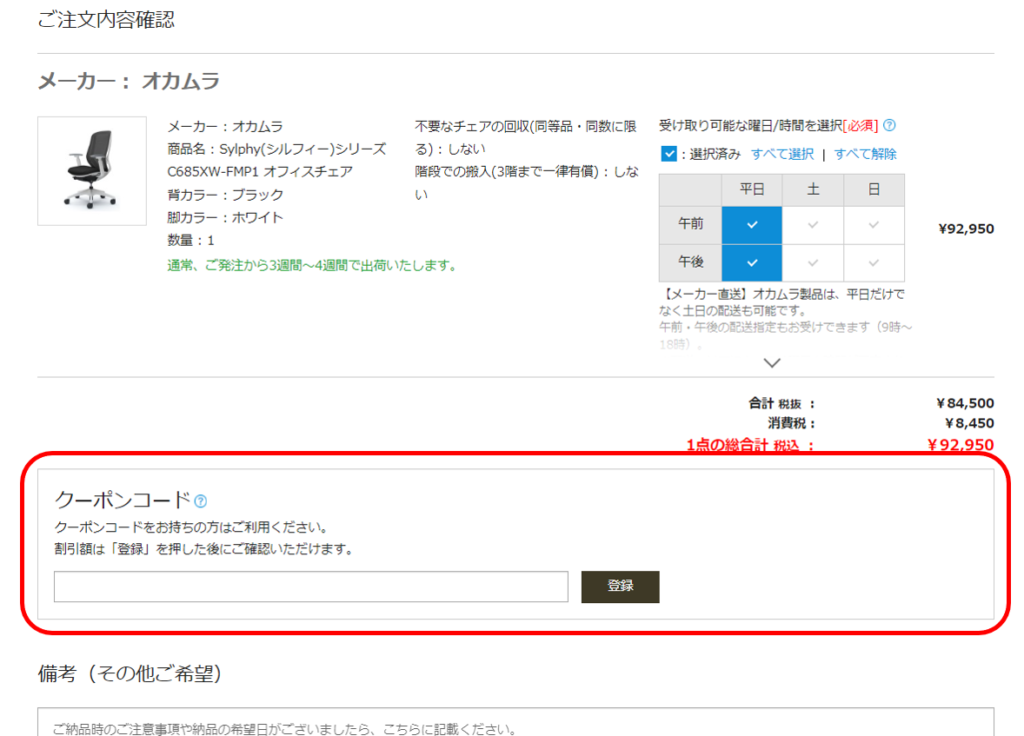Click the subtotal value ¥84,500

coord(965,404)
